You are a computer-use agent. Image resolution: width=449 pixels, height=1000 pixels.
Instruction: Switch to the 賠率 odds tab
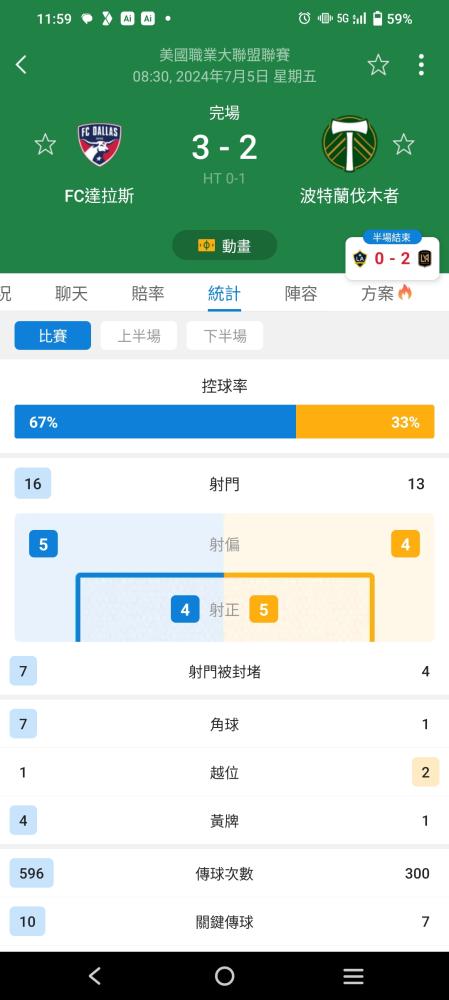point(148,293)
